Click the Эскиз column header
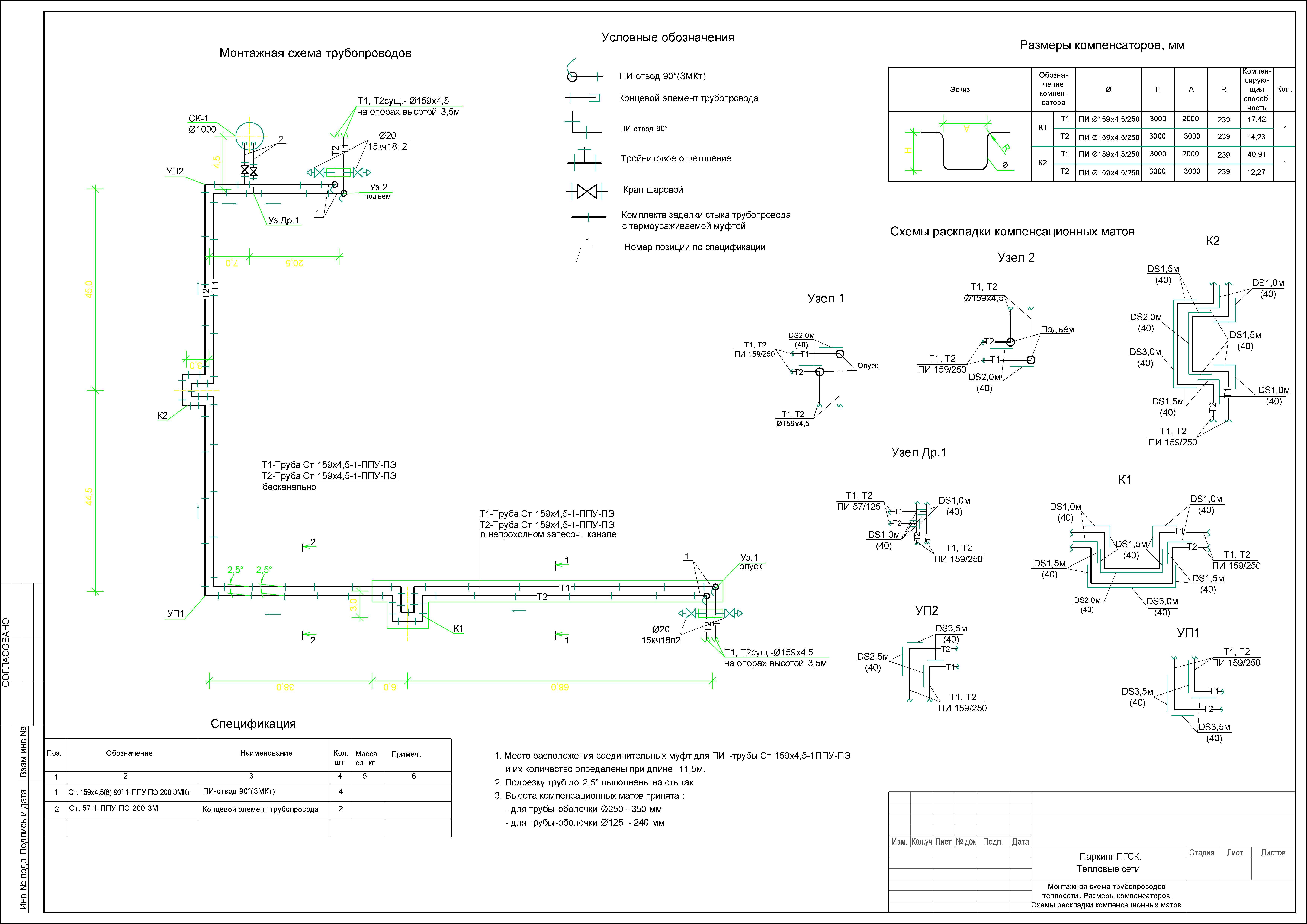The height and width of the screenshot is (924, 1307). 960,89
